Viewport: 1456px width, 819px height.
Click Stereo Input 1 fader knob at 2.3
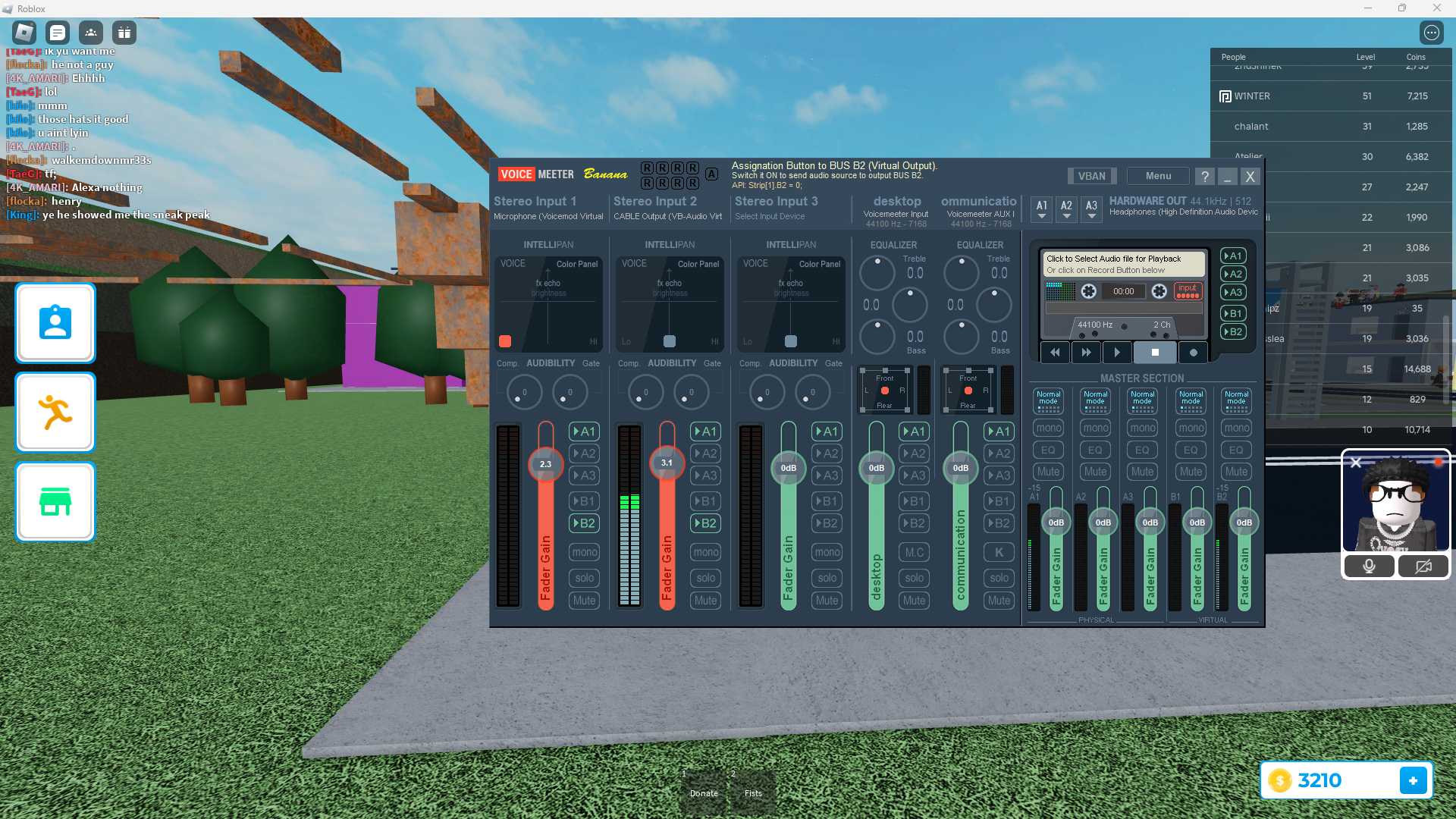545,464
